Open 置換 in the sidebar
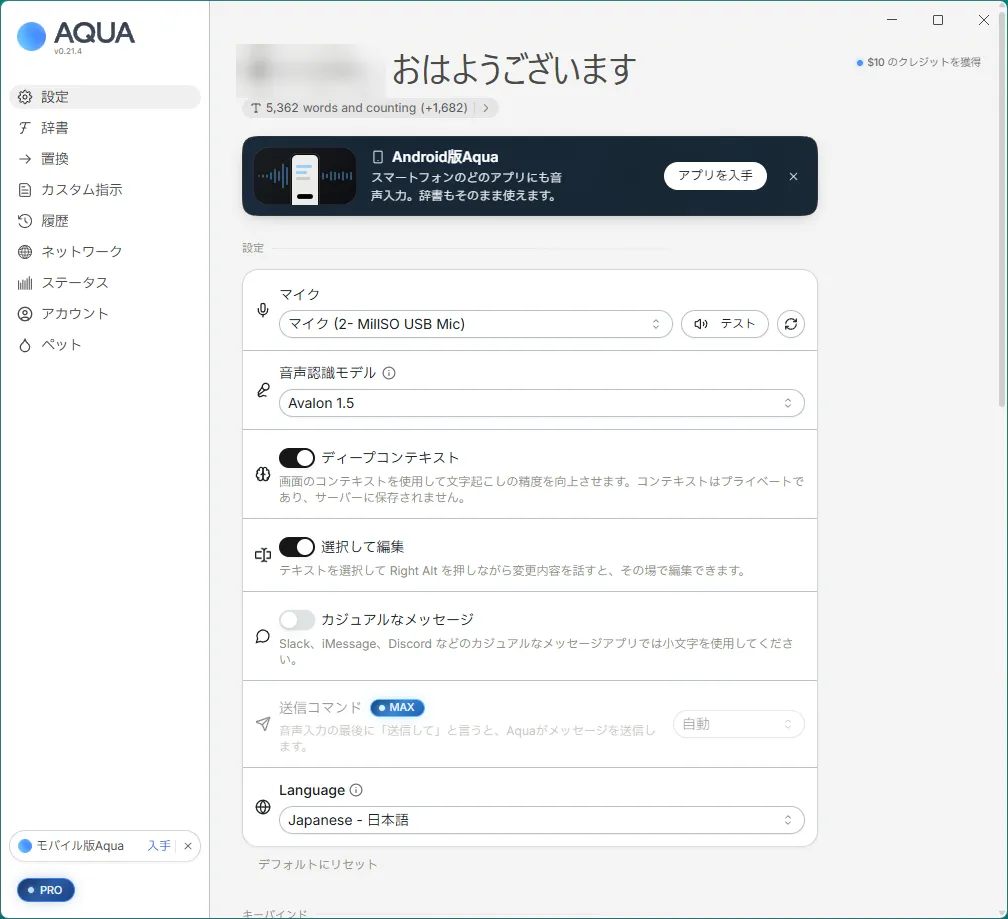 click(105, 159)
